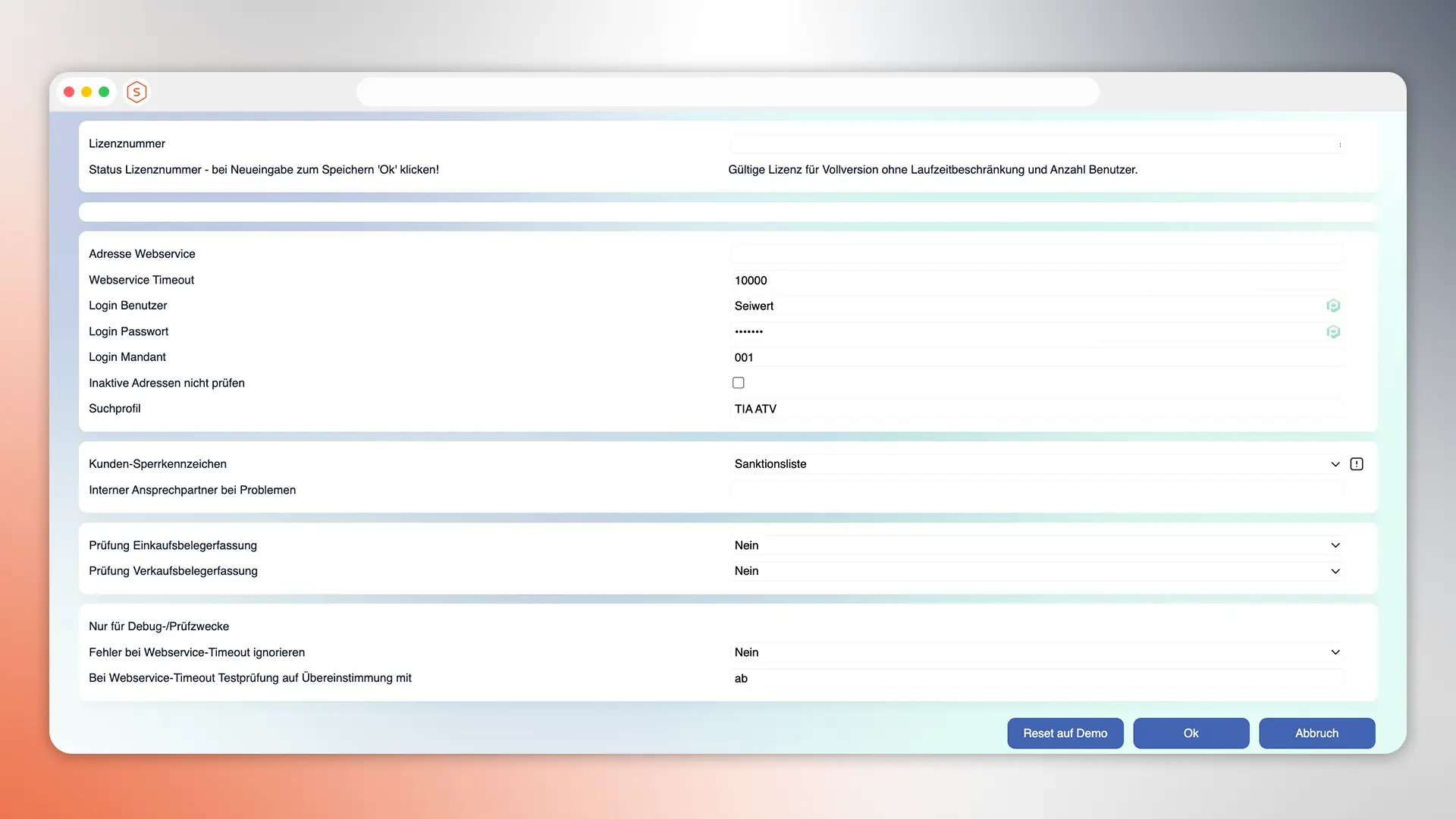Expand Prüfung Einkaufsbelegerfassung dropdown

point(1036,545)
